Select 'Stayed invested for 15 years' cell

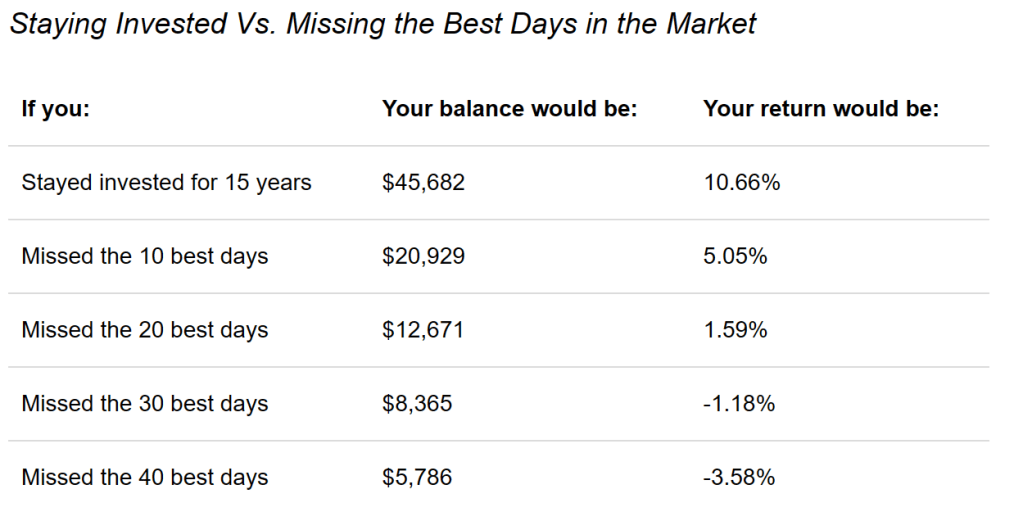coord(166,183)
